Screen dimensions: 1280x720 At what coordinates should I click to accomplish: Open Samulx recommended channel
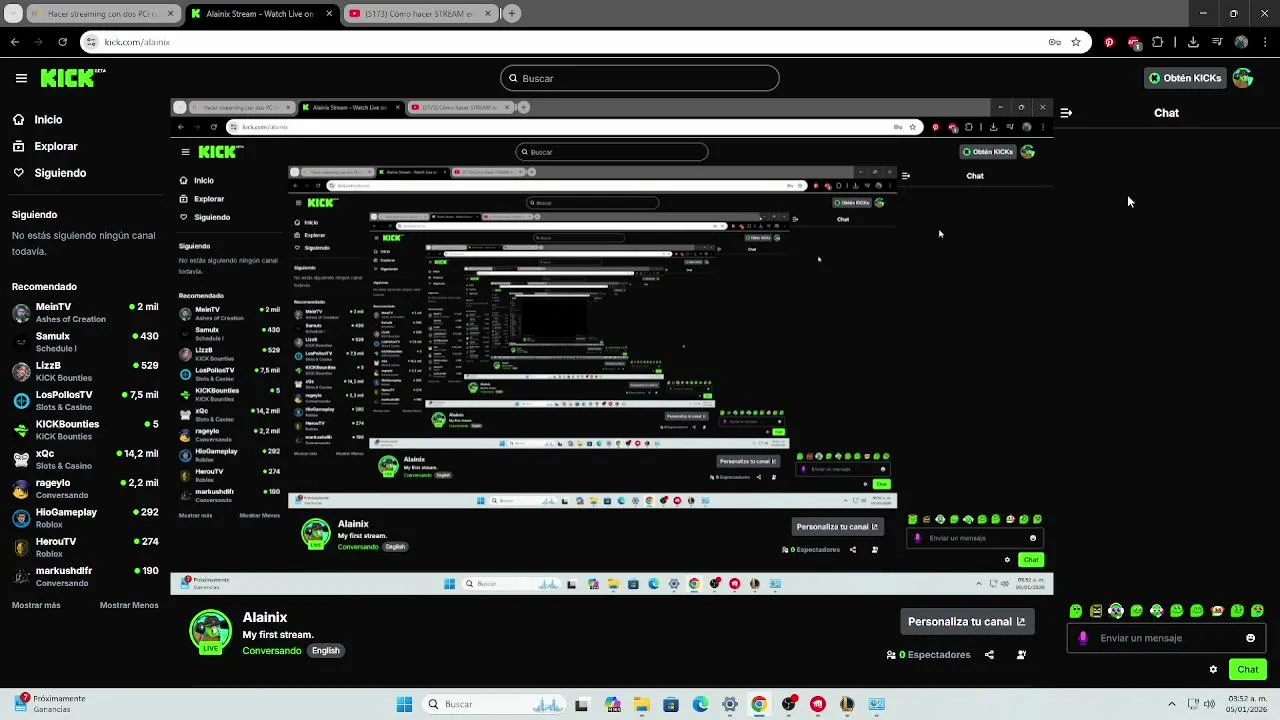point(85,342)
